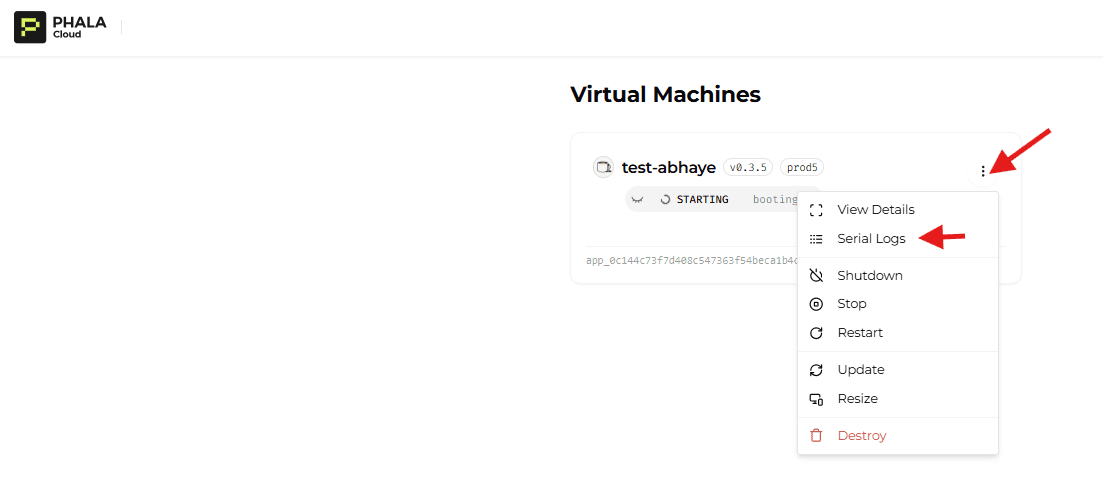
Task: Choose the Update menu option
Action: click(860, 370)
